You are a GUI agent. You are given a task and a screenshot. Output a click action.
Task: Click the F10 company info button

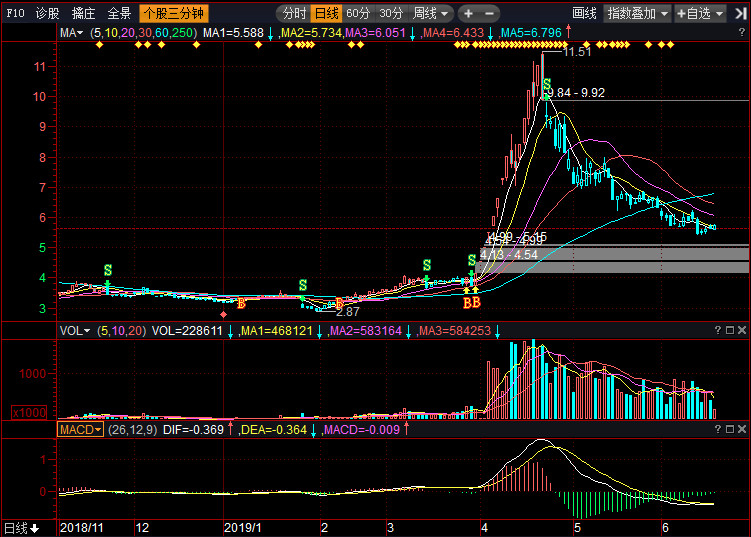click(14, 14)
